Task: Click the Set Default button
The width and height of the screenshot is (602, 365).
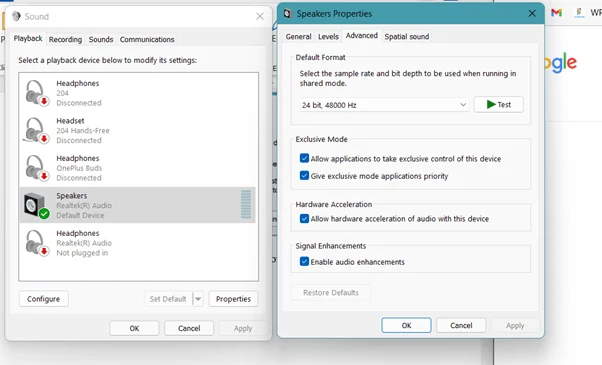Action: 168,299
